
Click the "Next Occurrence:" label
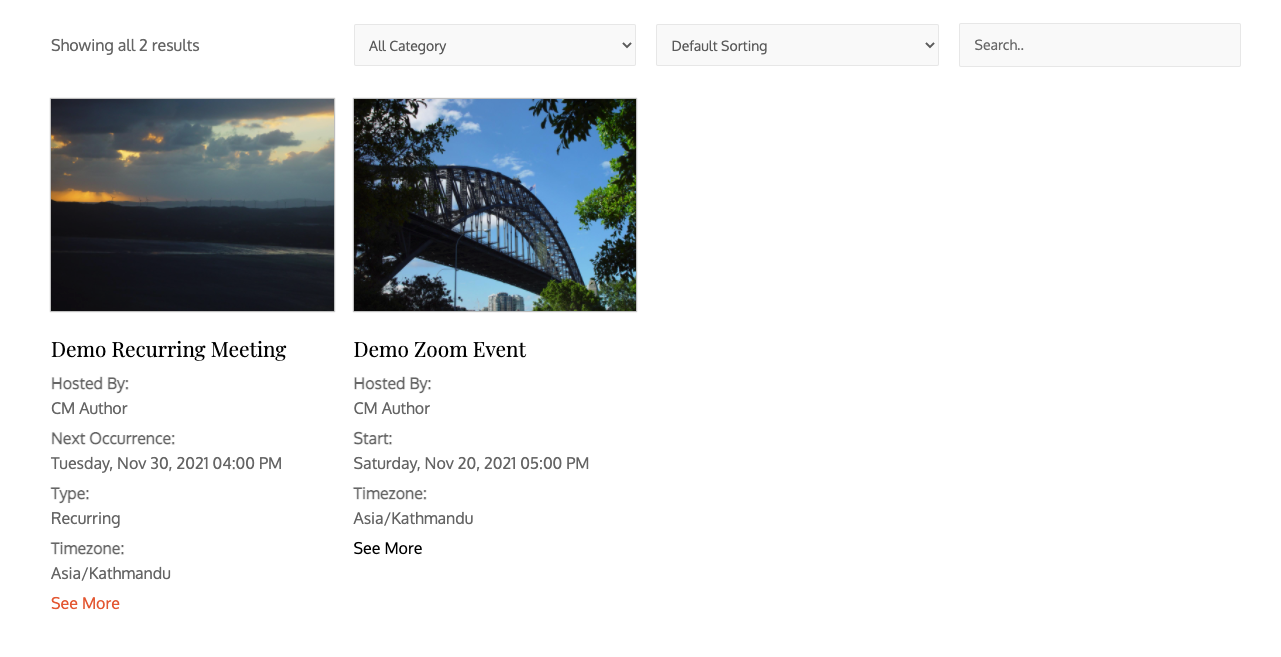pyautogui.click(x=113, y=438)
